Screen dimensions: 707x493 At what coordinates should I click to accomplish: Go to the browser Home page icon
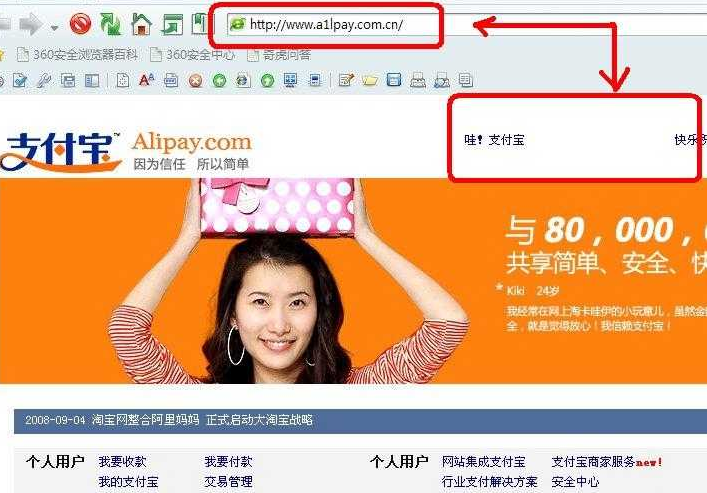coord(141,23)
